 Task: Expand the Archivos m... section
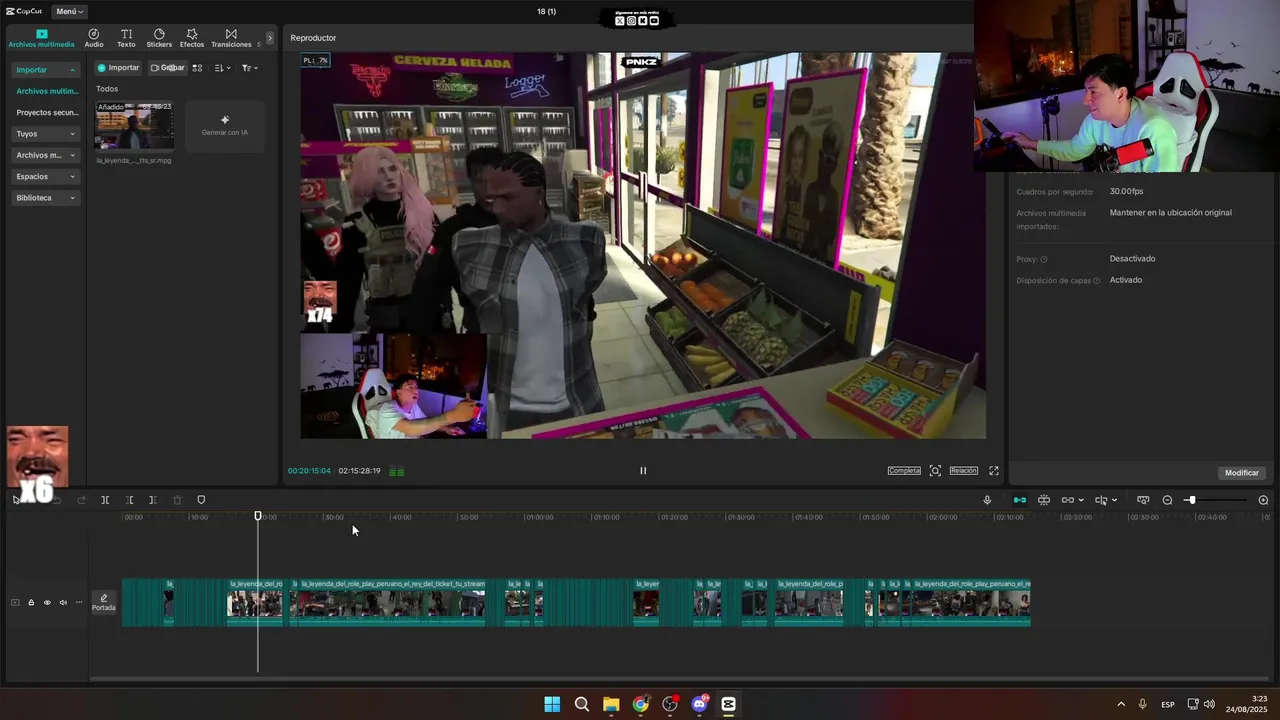pos(46,155)
